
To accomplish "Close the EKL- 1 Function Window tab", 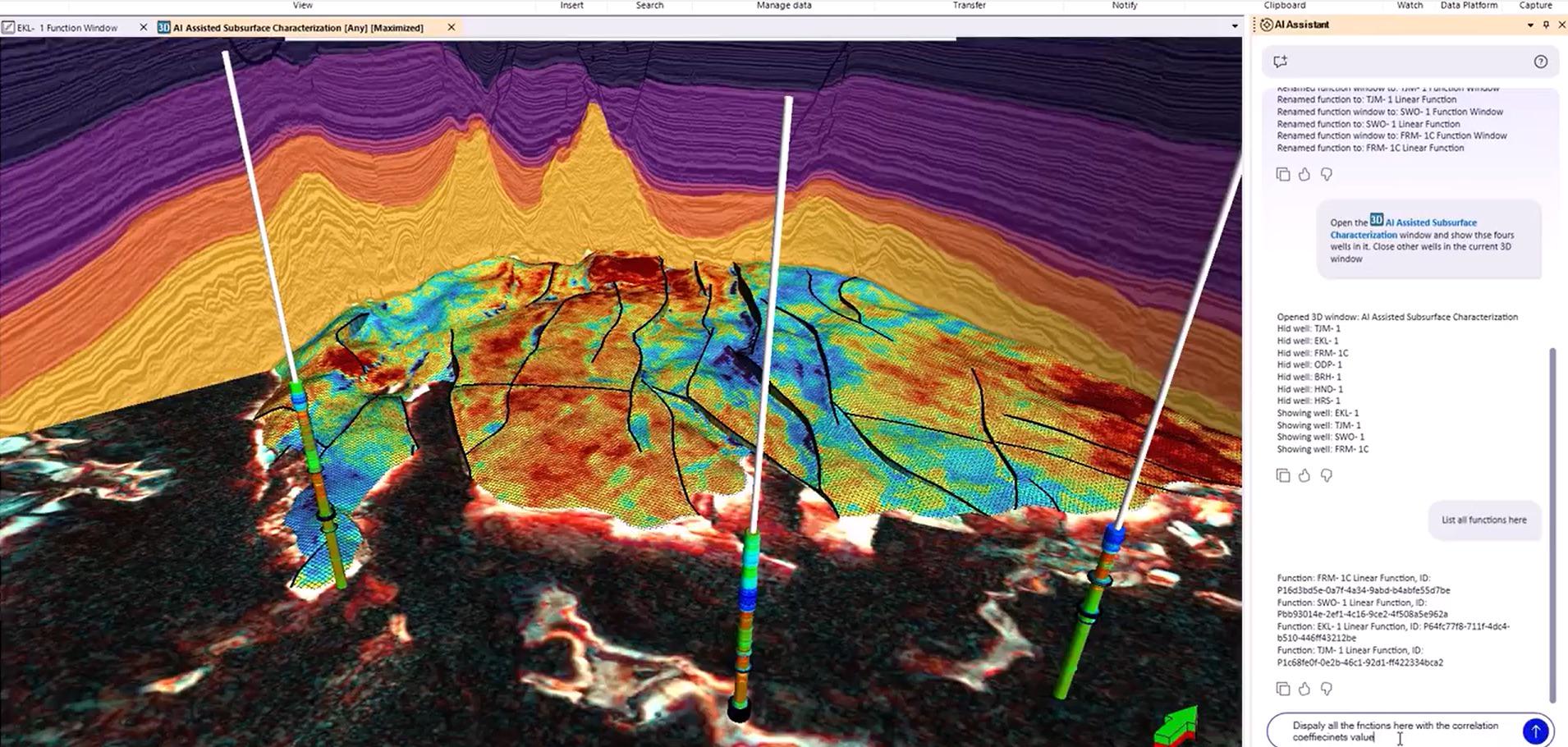I will click(x=144, y=27).
